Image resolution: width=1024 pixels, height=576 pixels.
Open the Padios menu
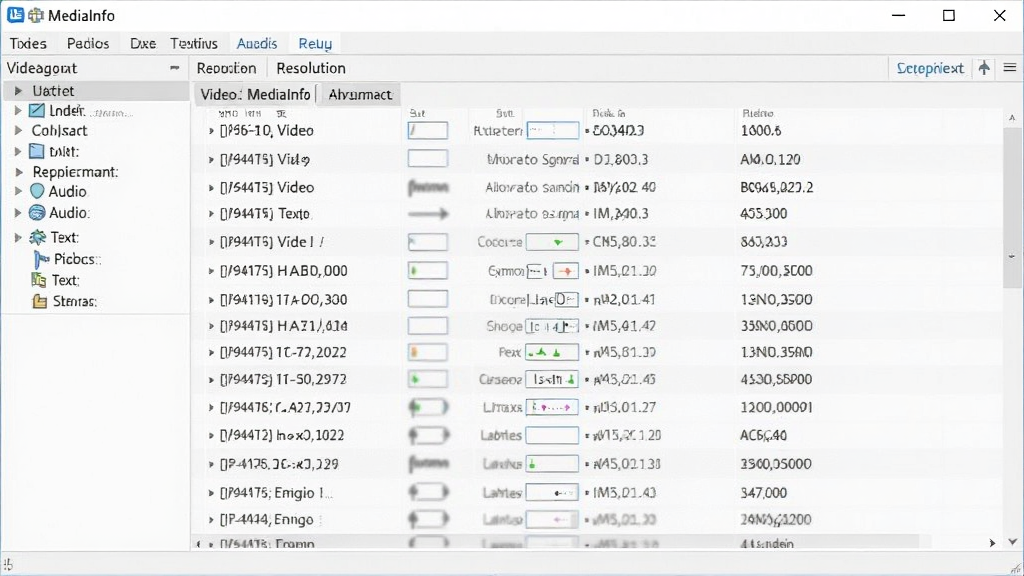pos(88,44)
